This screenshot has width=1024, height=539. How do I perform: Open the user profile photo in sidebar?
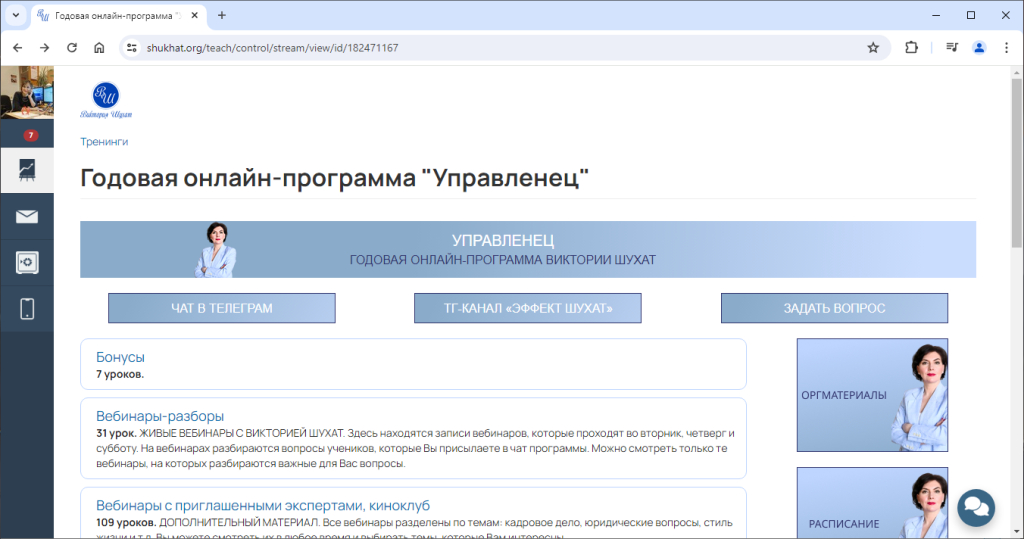click(x=27, y=92)
